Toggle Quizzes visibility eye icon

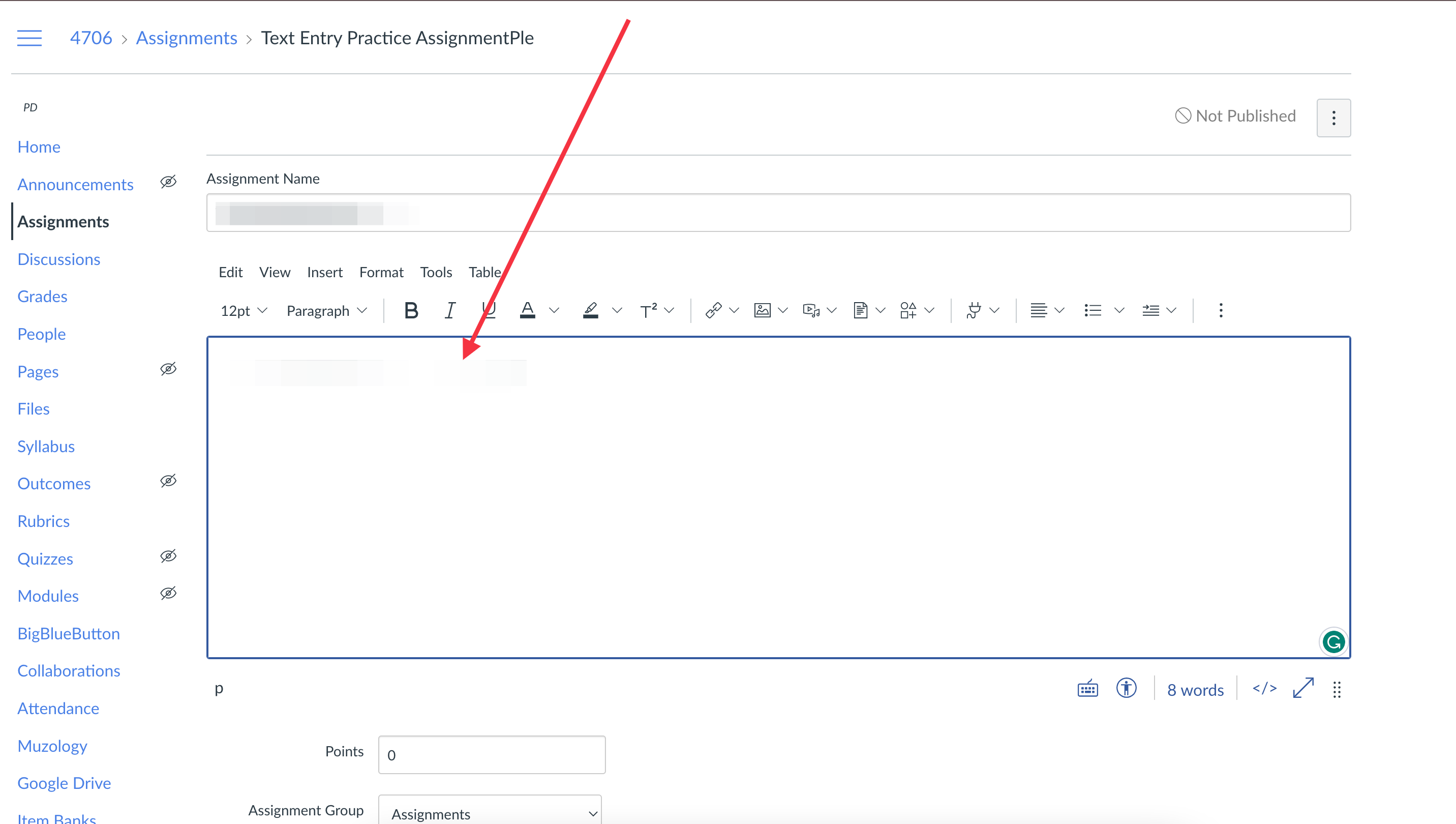[168, 557]
